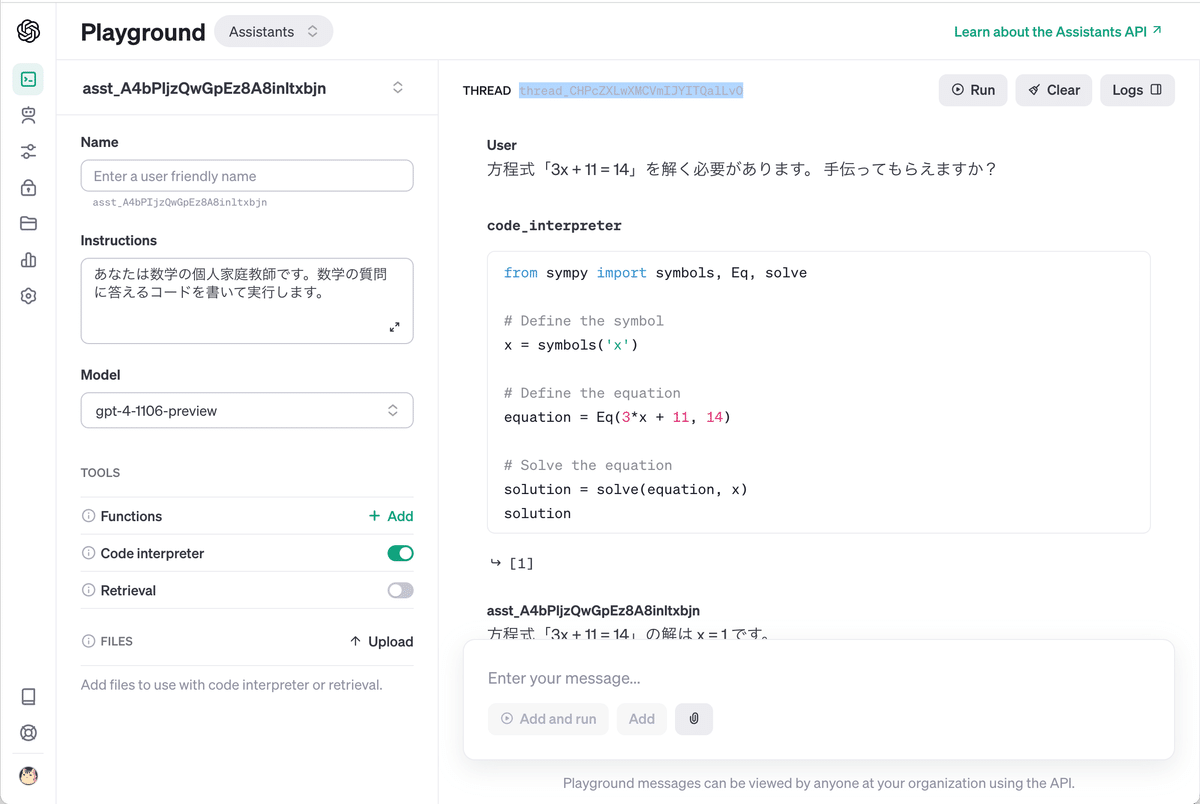This screenshot has height=804, width=1200.
Task: Click the Enter your message input field
Action: click(x=700, y=678)
